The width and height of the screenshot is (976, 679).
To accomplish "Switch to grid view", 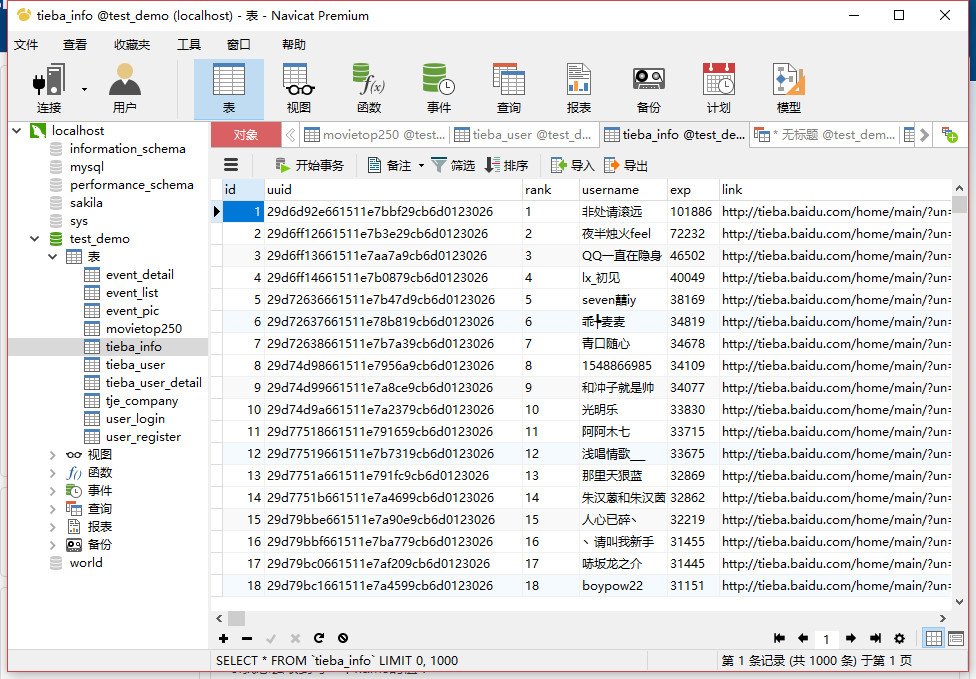I will point(934,638).
